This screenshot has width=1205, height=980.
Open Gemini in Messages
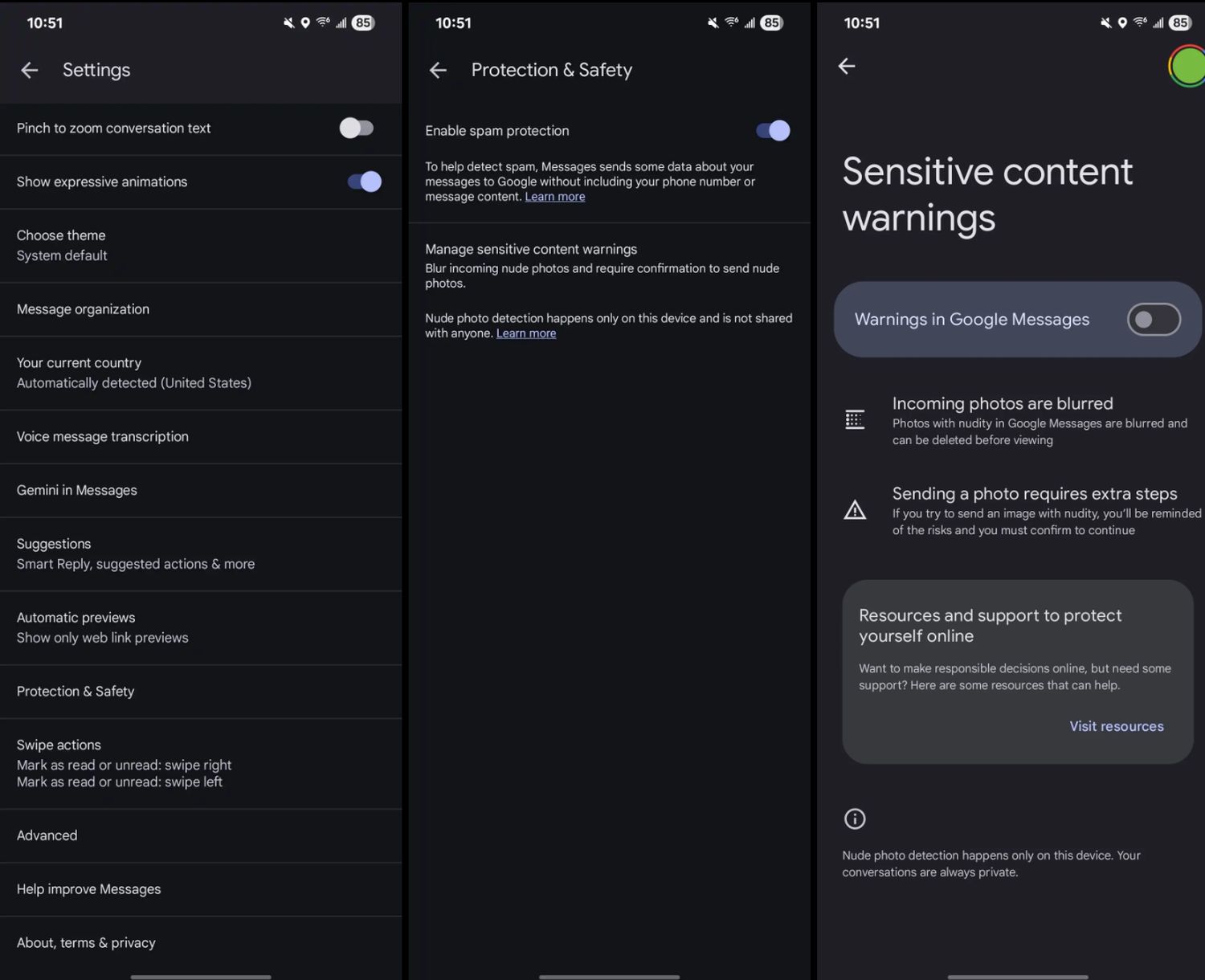pos(201,491)
